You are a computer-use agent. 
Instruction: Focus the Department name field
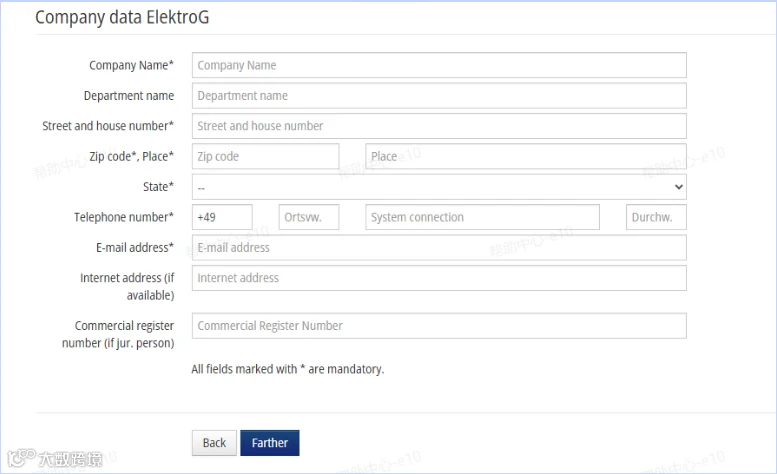[x=439, y=96]
